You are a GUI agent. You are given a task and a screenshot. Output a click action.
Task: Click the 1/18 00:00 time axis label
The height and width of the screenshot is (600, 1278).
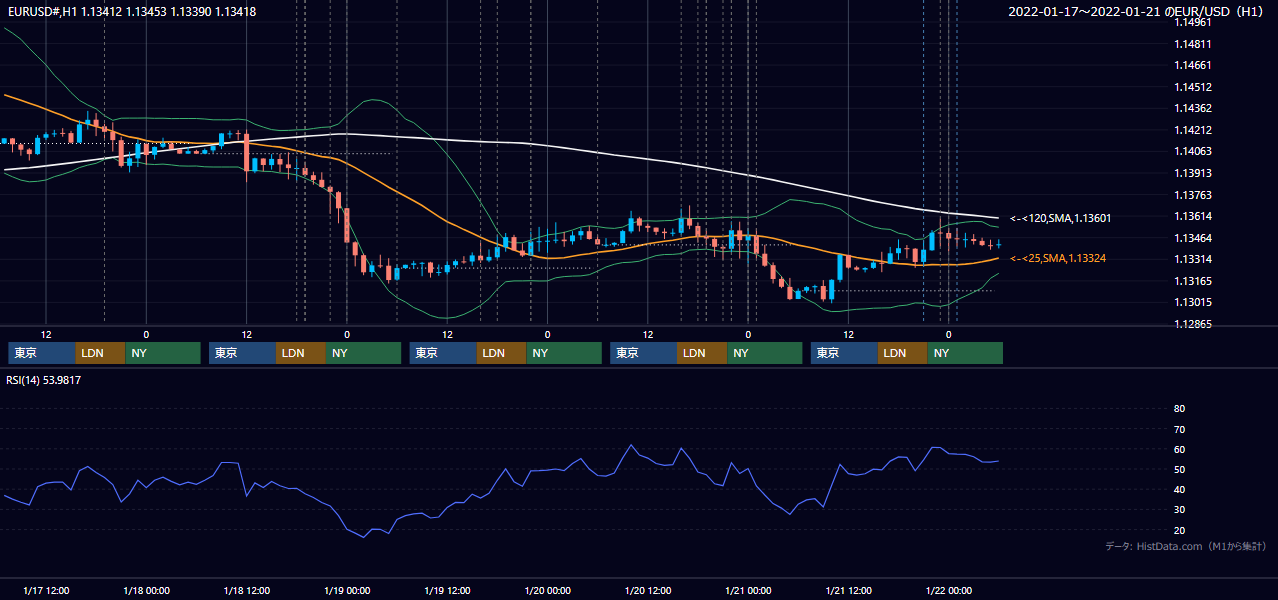(146, 590)
